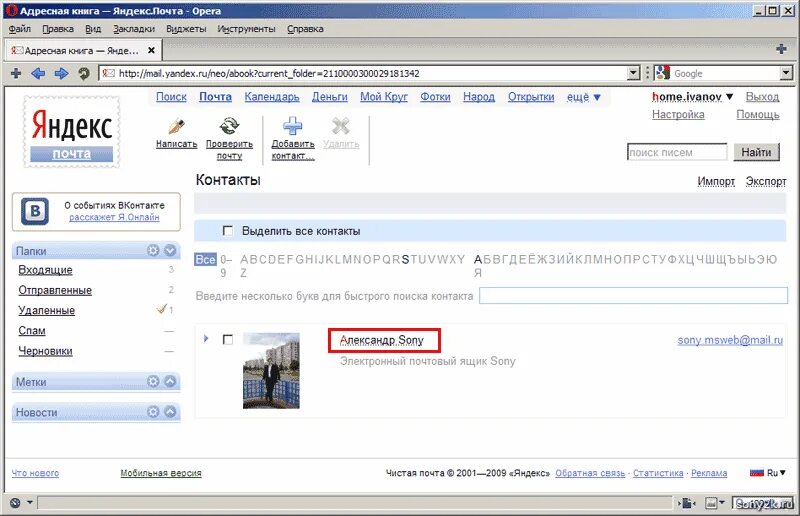800x516 pixels.
Task: Open the address bar history dropdown
Action: [x=633, y=73]
